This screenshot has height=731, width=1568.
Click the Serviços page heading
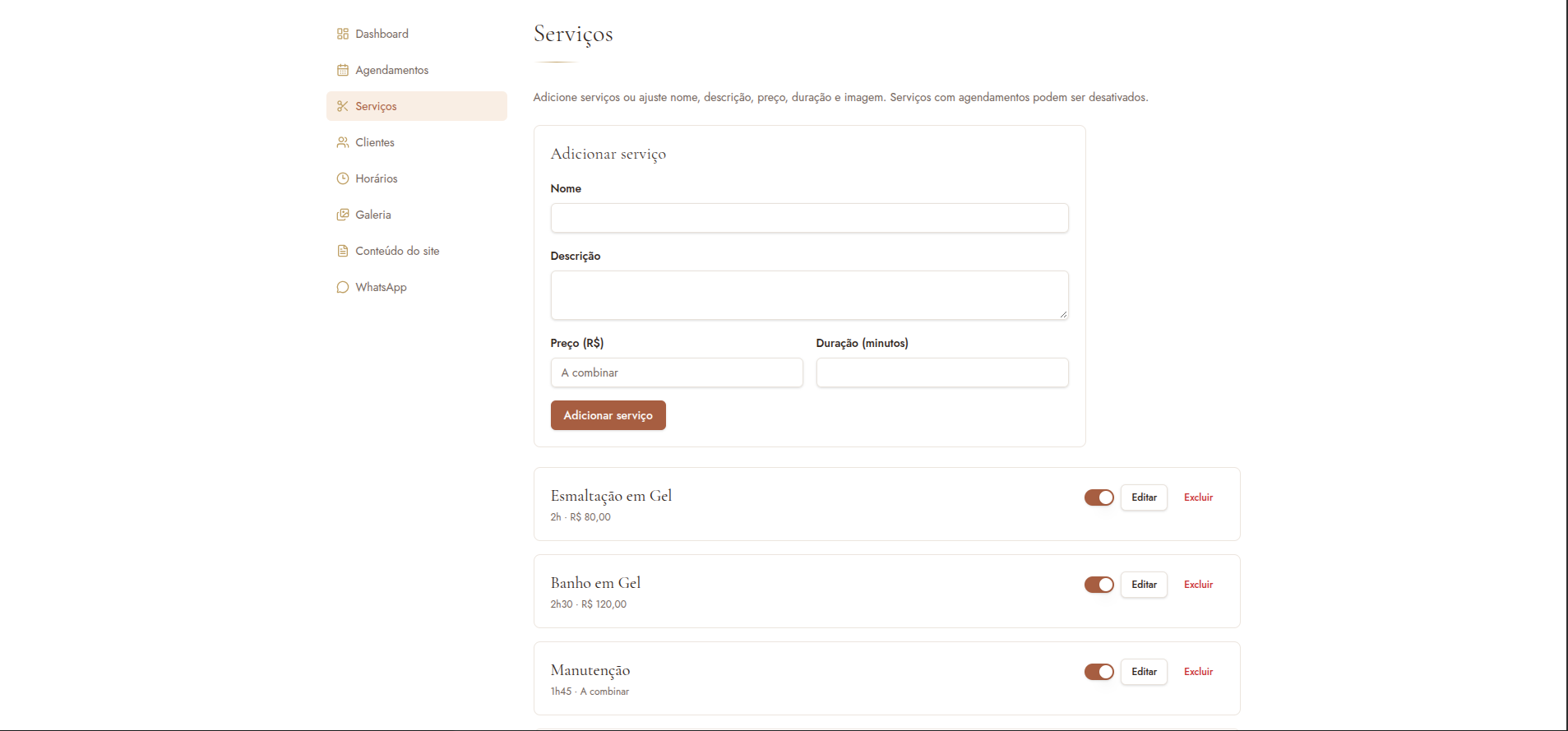573,34
